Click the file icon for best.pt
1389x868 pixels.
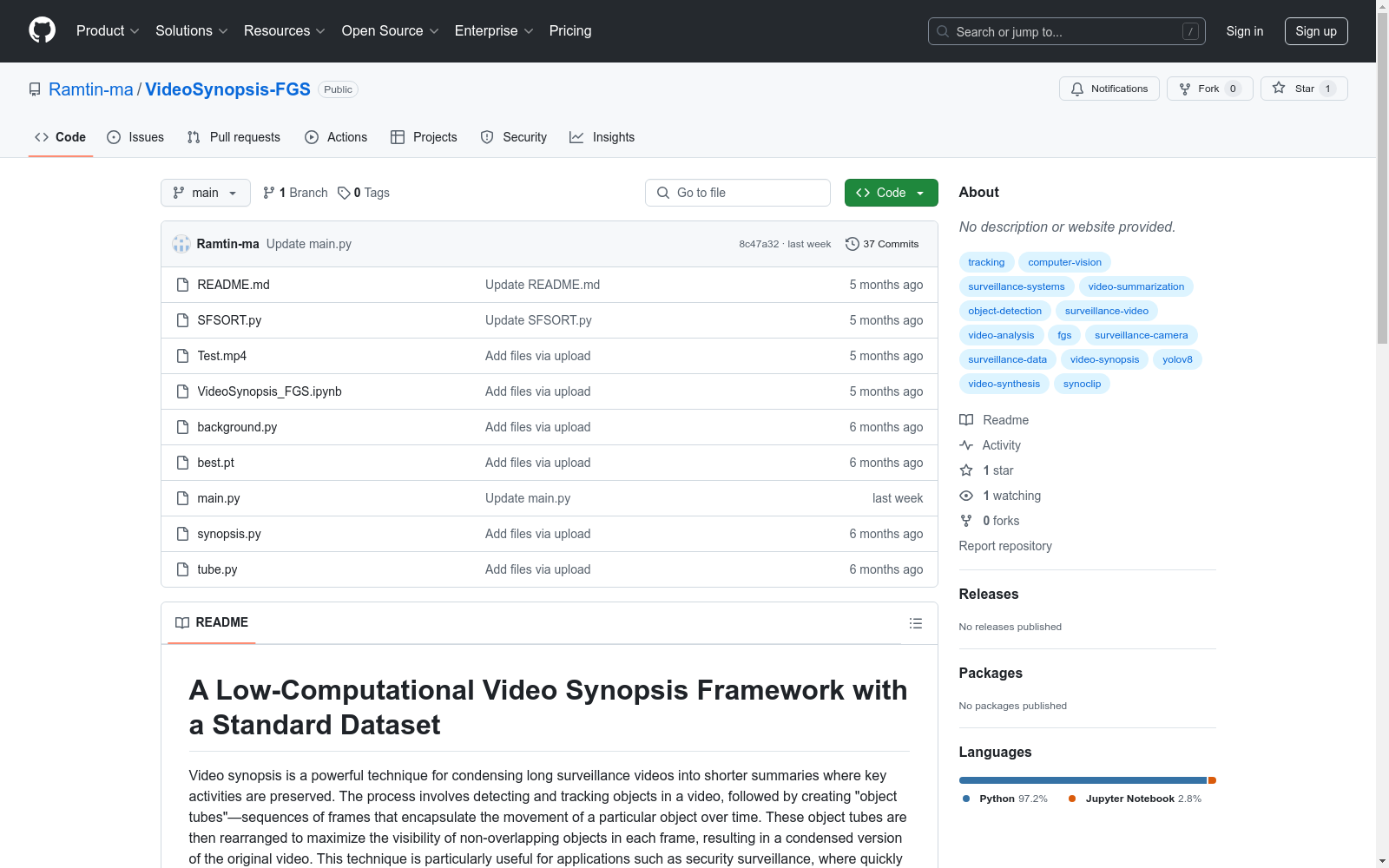click(182, 463)
